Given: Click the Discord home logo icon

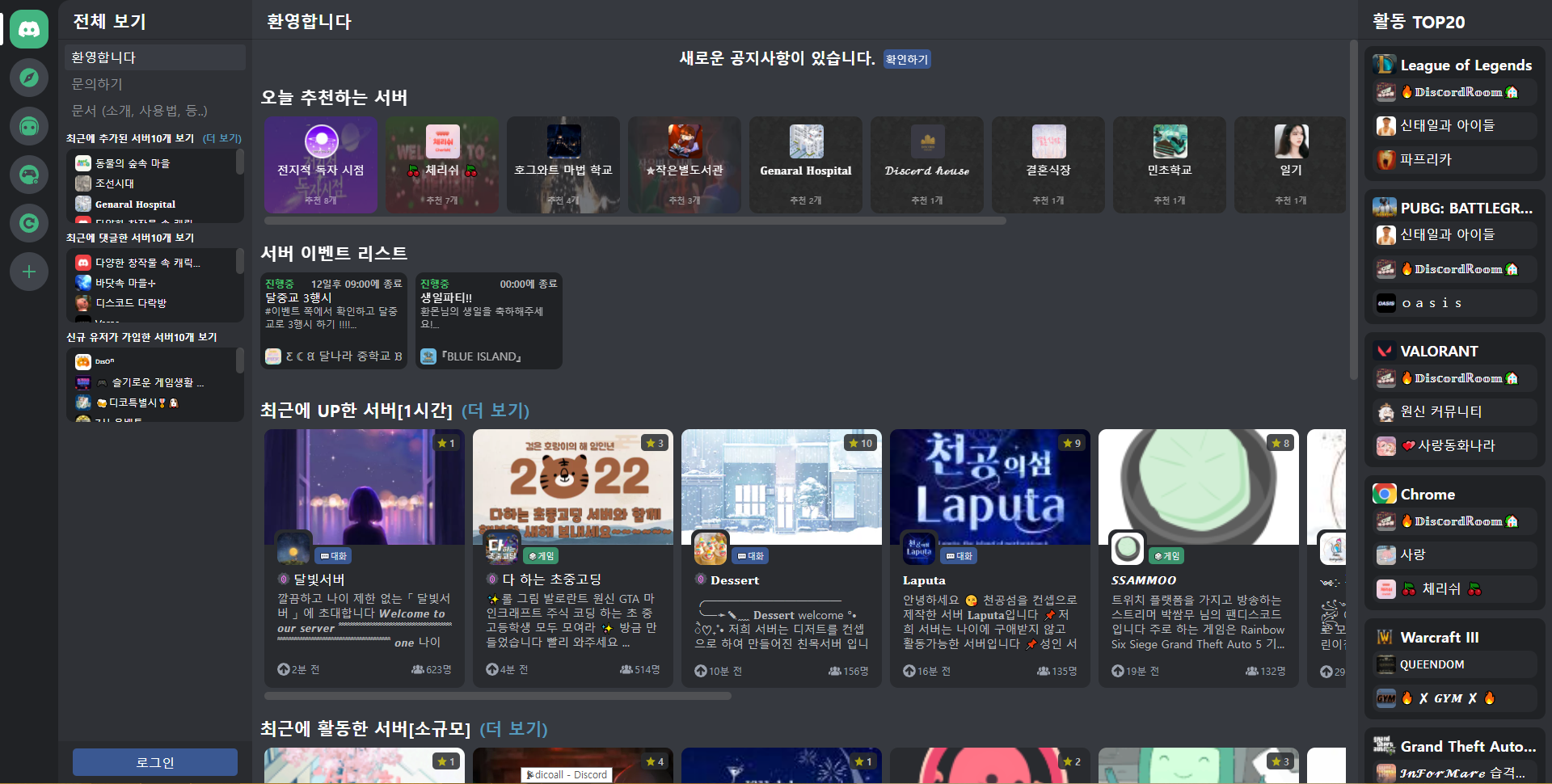Looking at the screenshot, I should pos(29,29).
